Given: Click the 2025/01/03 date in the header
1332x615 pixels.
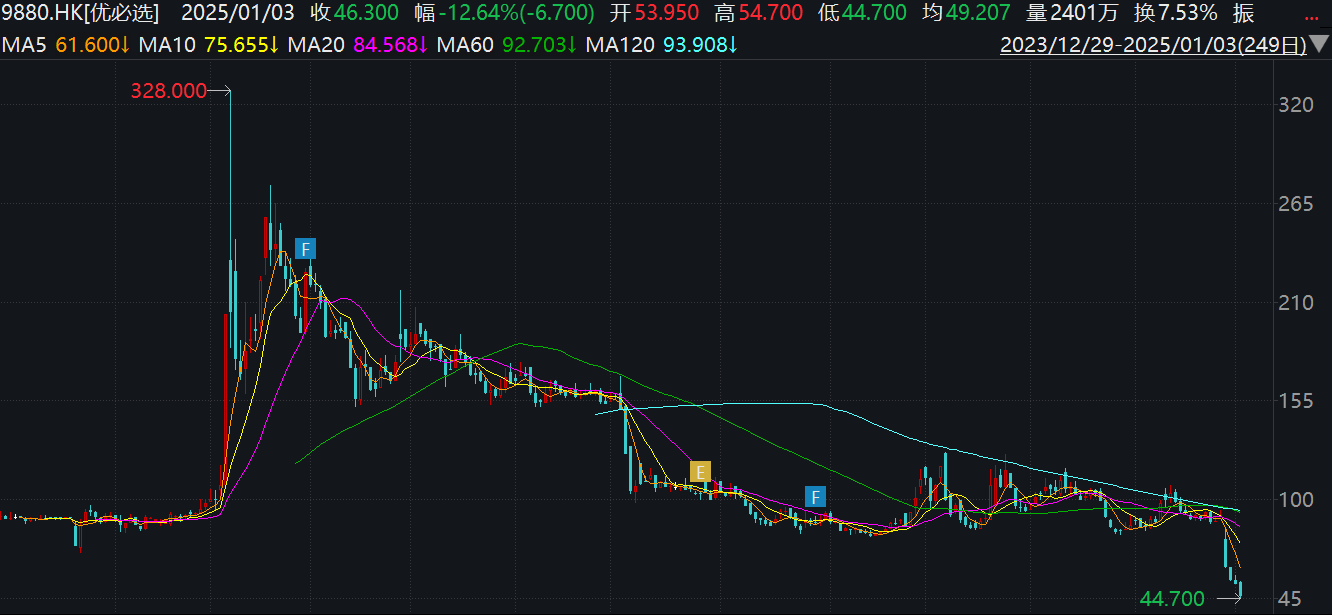Looking at the screenshot, I should (x=237, y=14).
